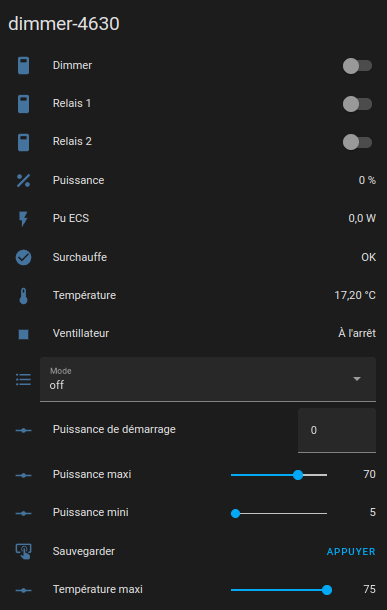Click the Pu ECS lightning bolt icon
This screenshot has height=610, width=387.
point(23,219)
